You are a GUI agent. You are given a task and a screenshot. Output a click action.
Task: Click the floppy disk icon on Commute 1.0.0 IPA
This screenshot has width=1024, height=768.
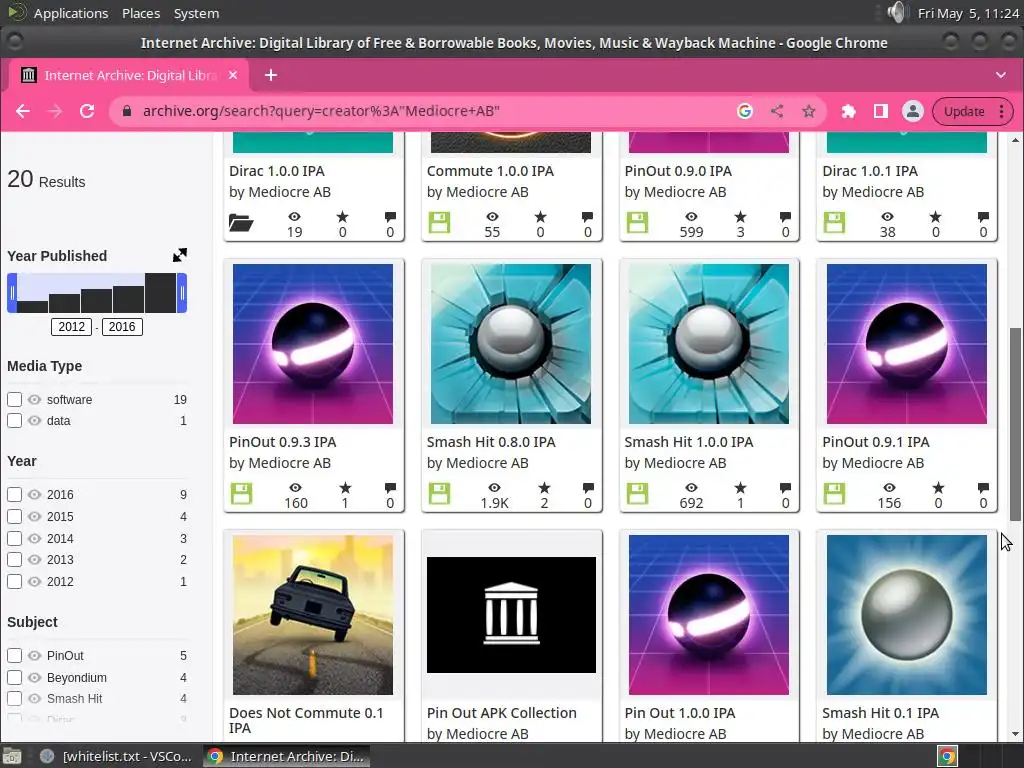tap(440, 223)
